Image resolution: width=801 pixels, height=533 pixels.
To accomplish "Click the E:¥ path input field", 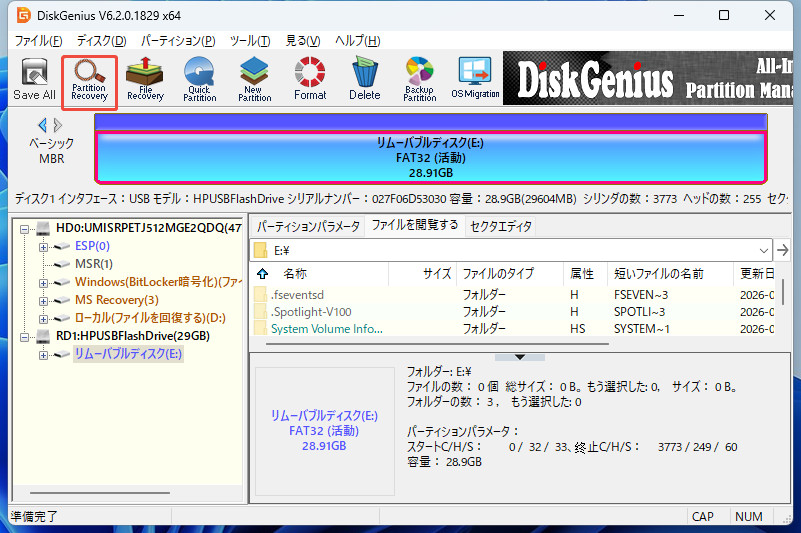I will pos(511,250).
